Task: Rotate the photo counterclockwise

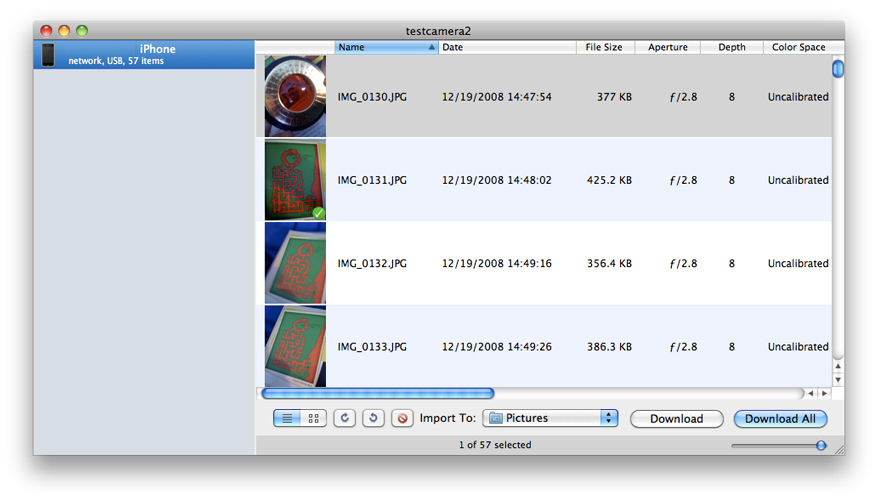Action: pyautogui.click(x=373, y=419)
